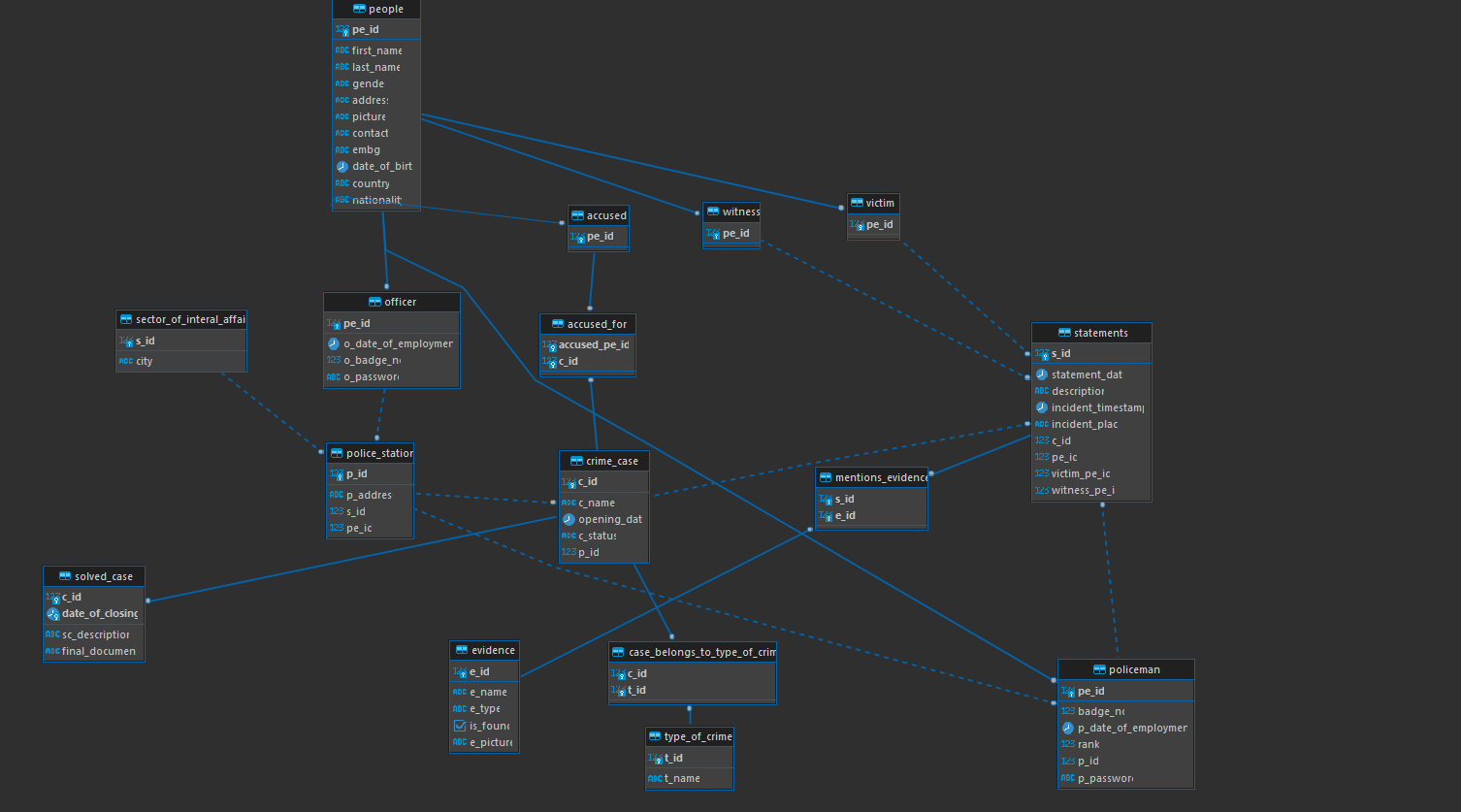1461x812 pixels.
Task: Click the checkbox icon beside is_found
Action: (460, 726)
